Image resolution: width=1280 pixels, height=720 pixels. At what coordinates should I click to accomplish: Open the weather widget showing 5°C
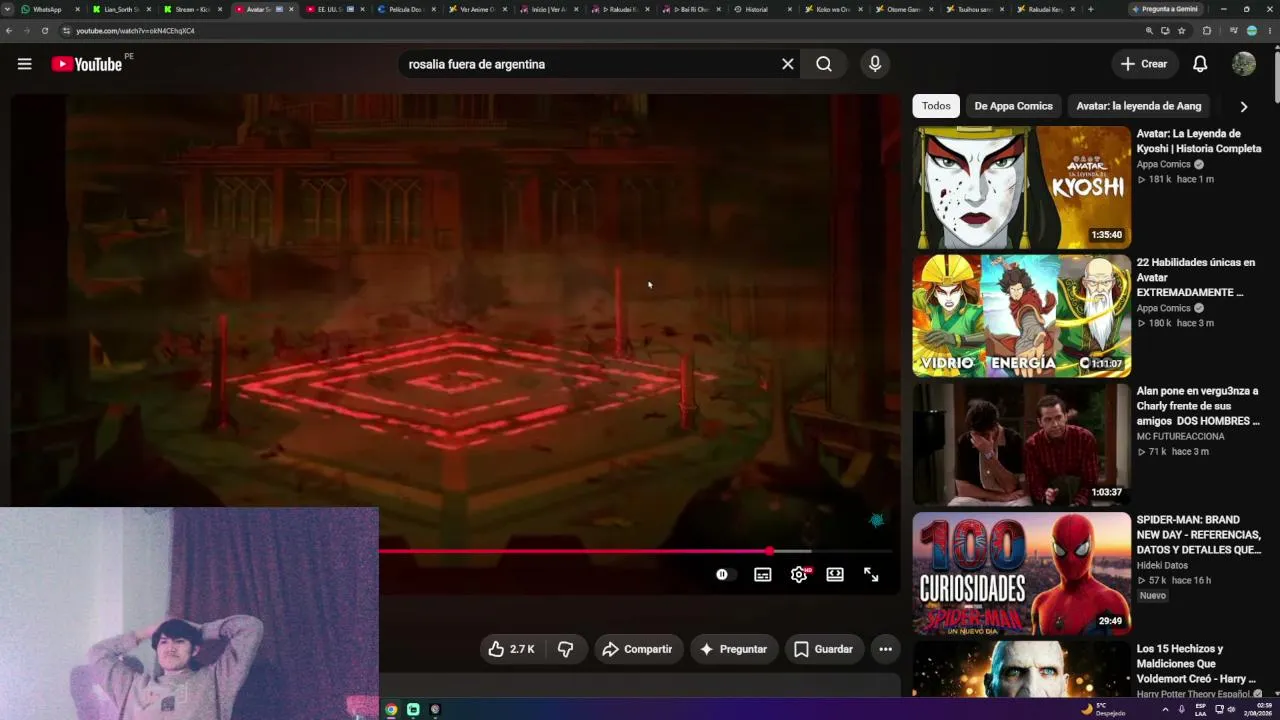(x=1104, y=709)
